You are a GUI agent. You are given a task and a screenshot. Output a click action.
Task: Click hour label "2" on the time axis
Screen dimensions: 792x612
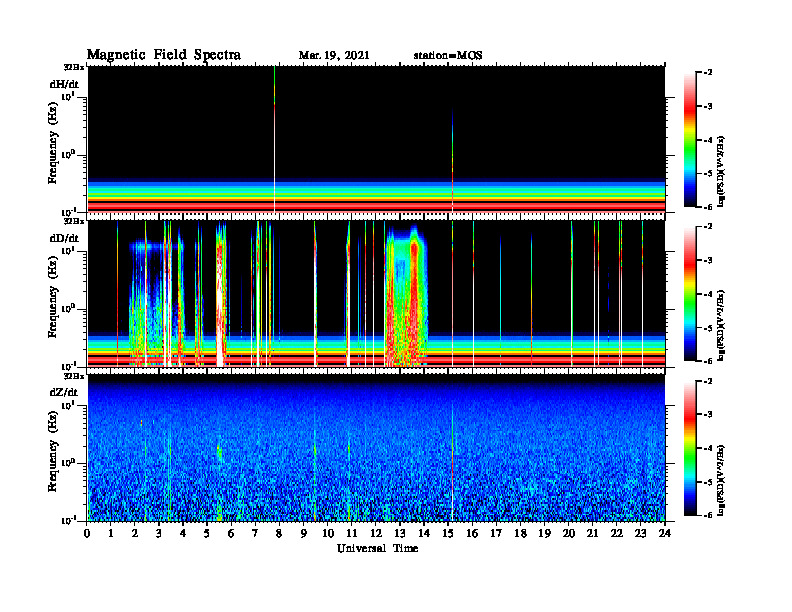[x=135, y=533]
